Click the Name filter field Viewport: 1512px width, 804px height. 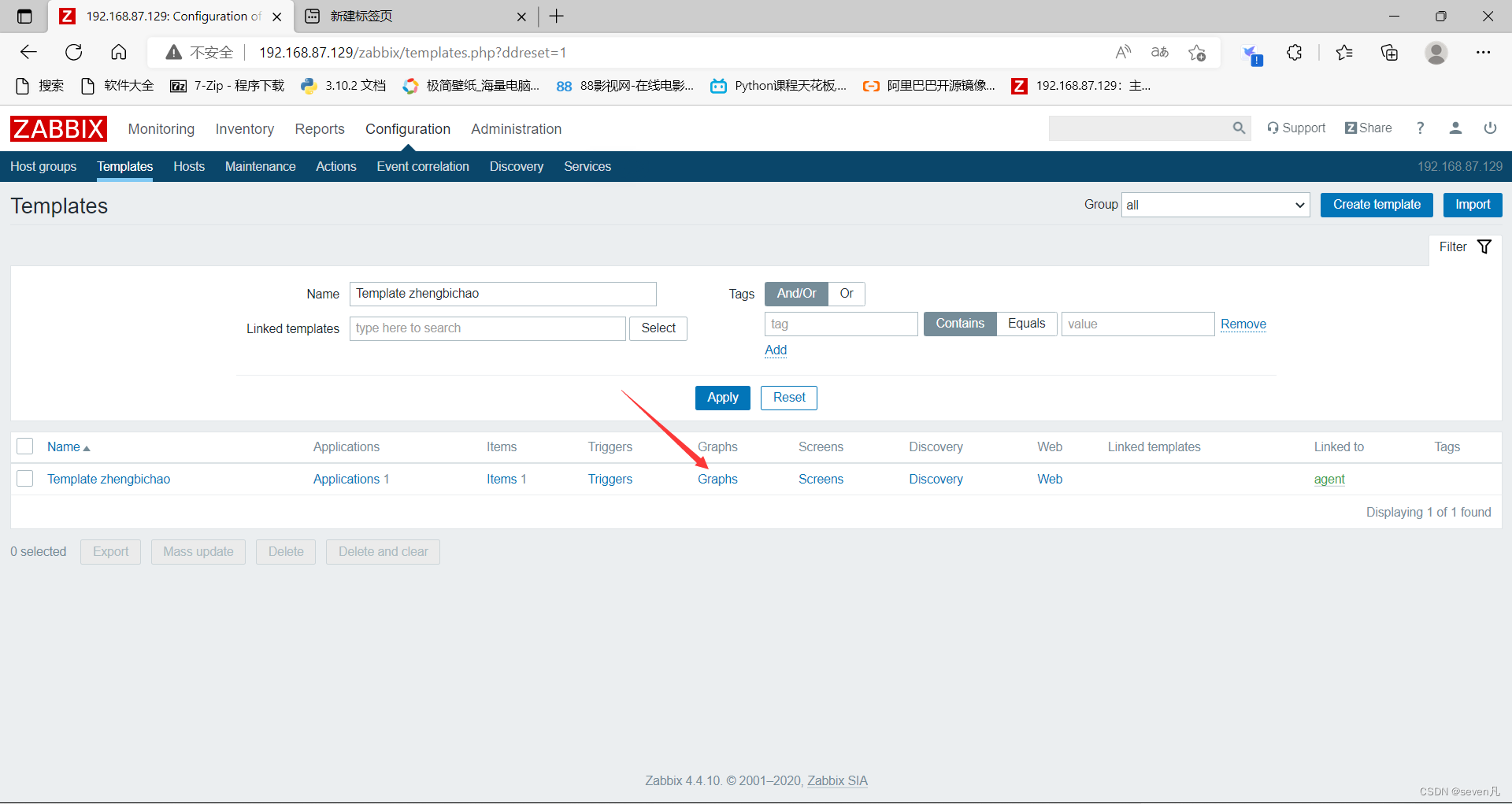pos(503,294)
